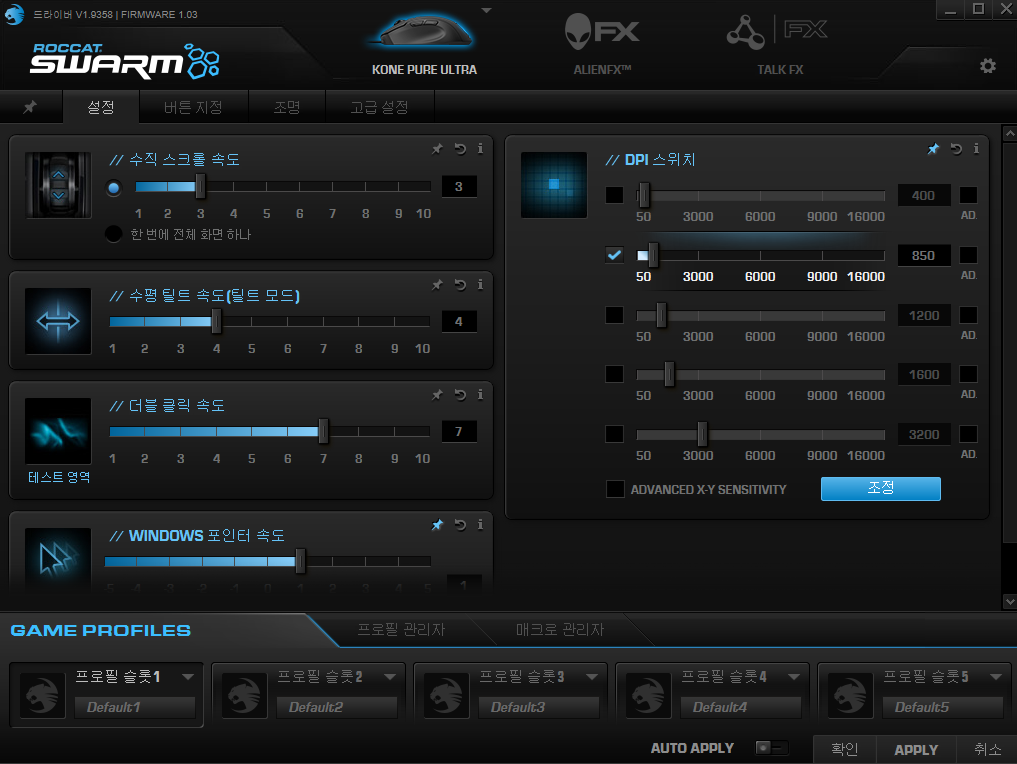Open the 프로필 관리자 tab
The width and height of the screenshot is (1017, 764).
click(x=401, y=629)
